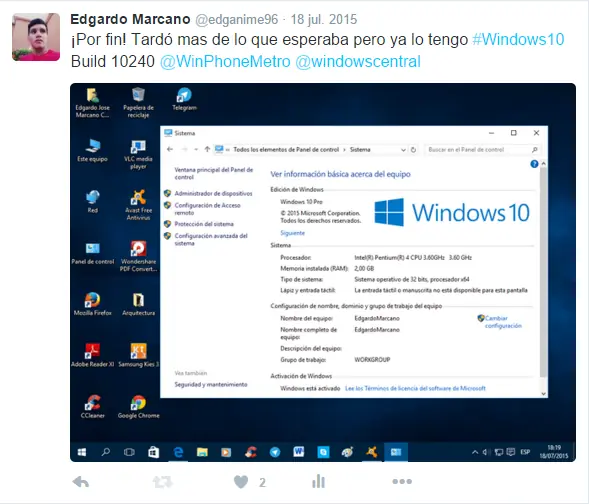Open File Explorer from taskbar
Viewport: 589px width, 504px height.
pyautogui.click(x=202, y=452)
